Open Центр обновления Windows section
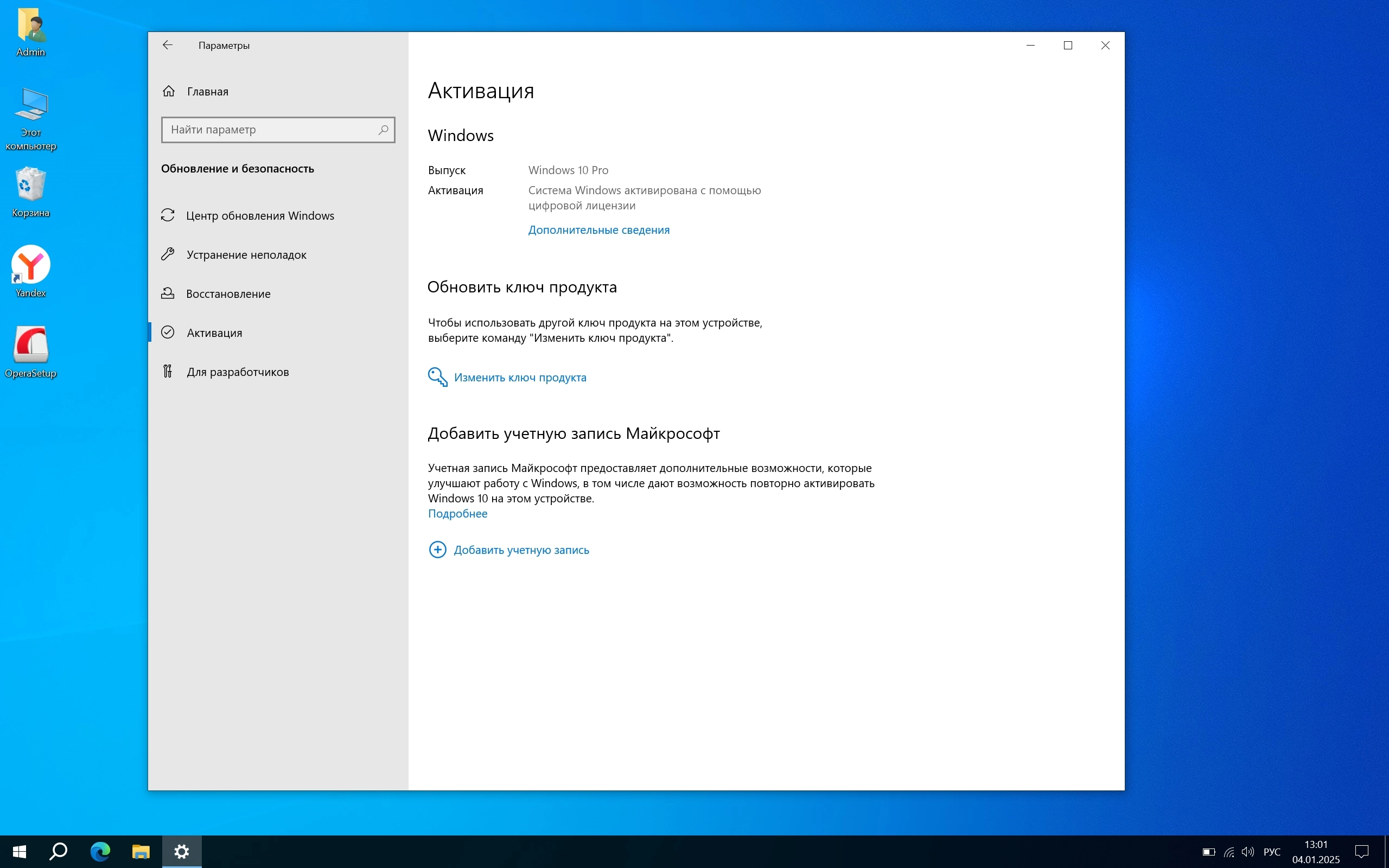Image resolution: width=1389 pixels, height=868 pixels. [259, 215]
